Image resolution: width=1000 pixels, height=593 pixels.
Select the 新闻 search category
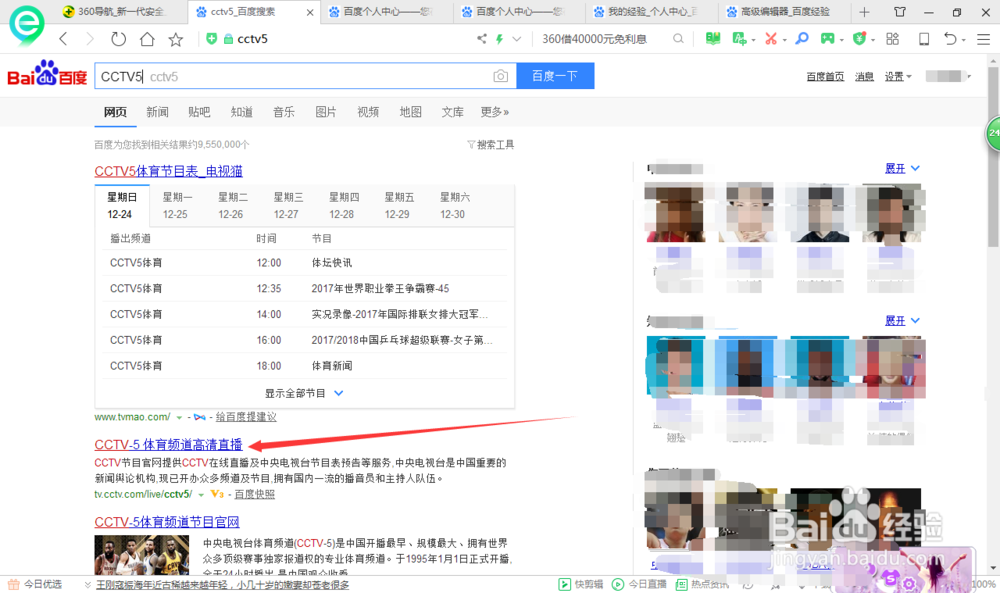[x=157, y=112]
